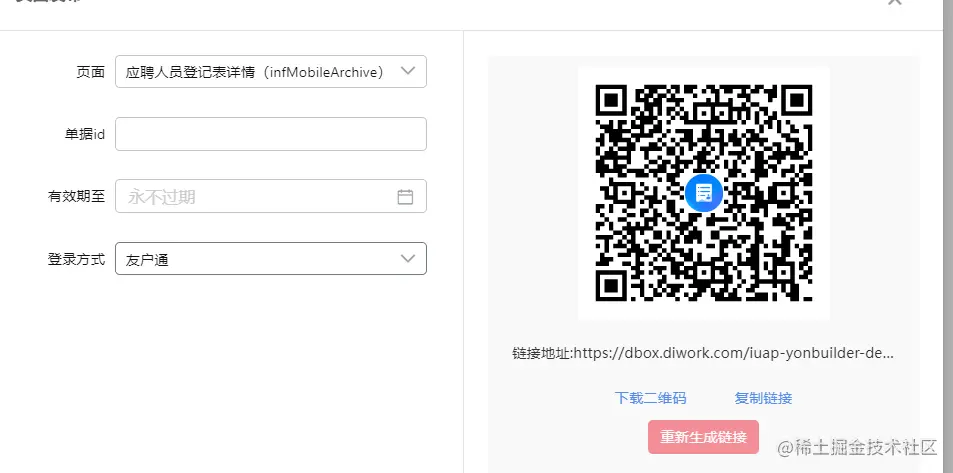
Task: Open the calendar icon in 有效期至 field
Action: coord(405,197)
